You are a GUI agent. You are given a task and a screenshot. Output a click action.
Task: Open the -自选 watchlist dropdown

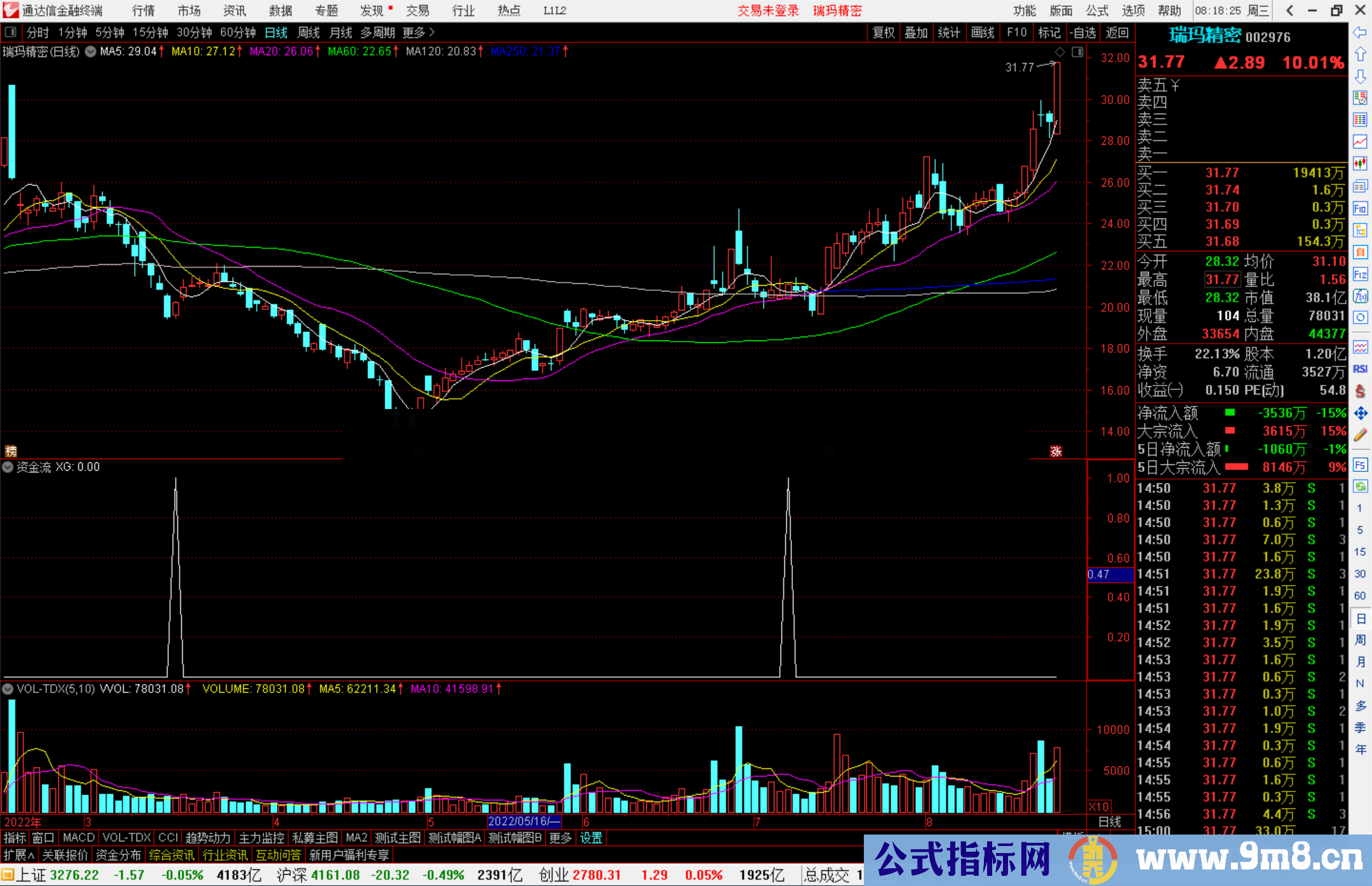coord(1082,32)
